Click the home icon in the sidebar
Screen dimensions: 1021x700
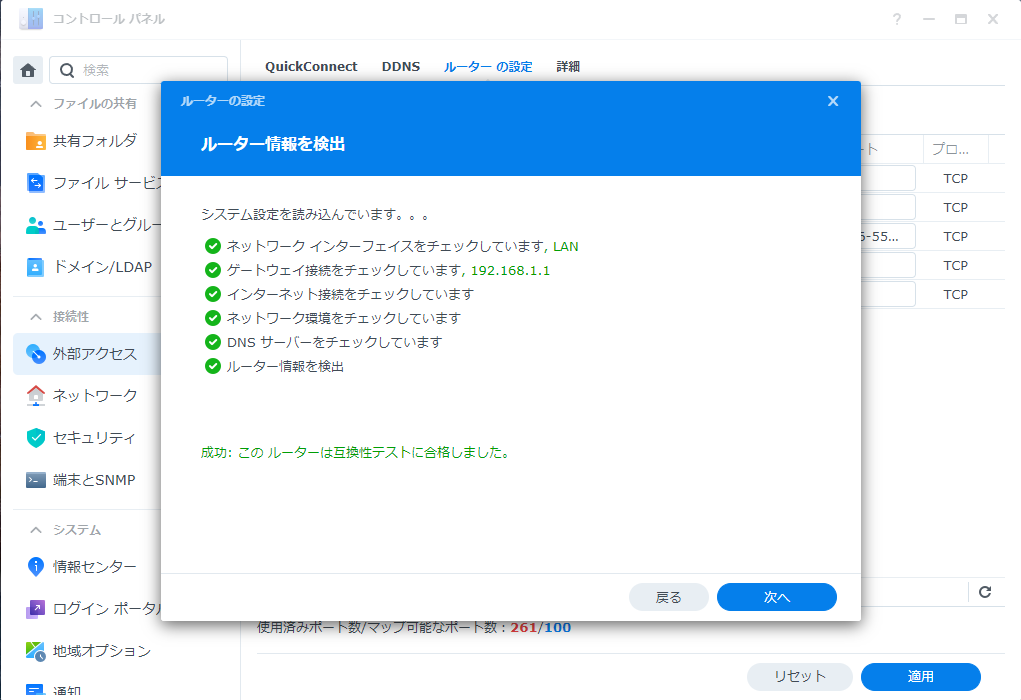[28, 70]
